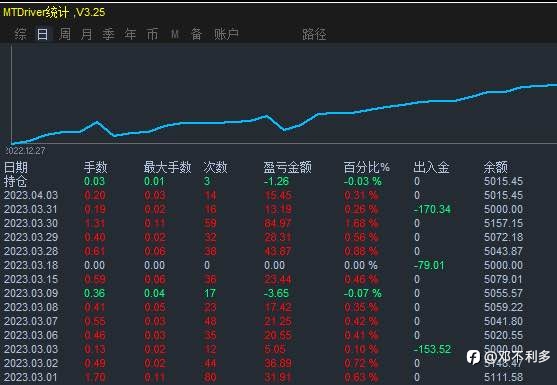This screenshot has width=557, height=385.
Task: Click the -79.01 withdrawal value
Action: point(429,265)
